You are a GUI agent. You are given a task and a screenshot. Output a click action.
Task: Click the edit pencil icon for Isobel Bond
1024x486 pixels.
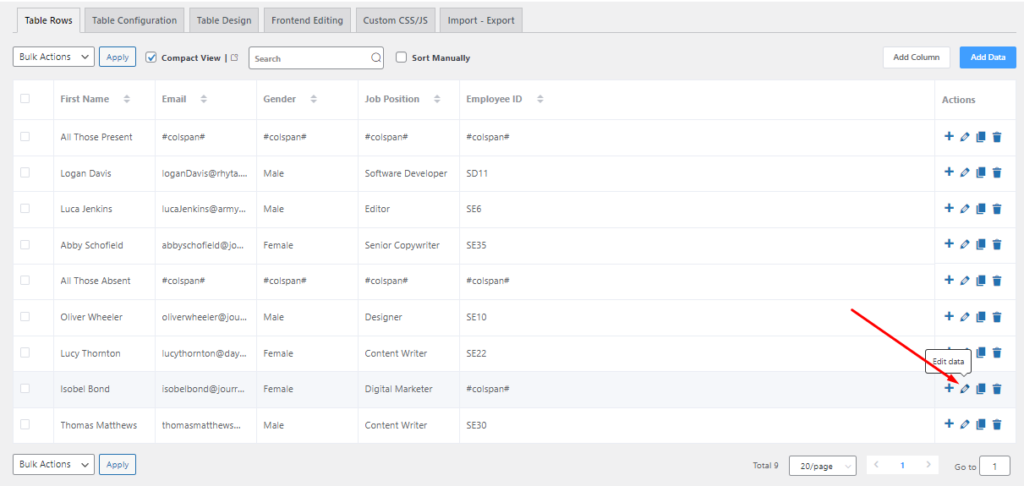(x=965, y=389)
